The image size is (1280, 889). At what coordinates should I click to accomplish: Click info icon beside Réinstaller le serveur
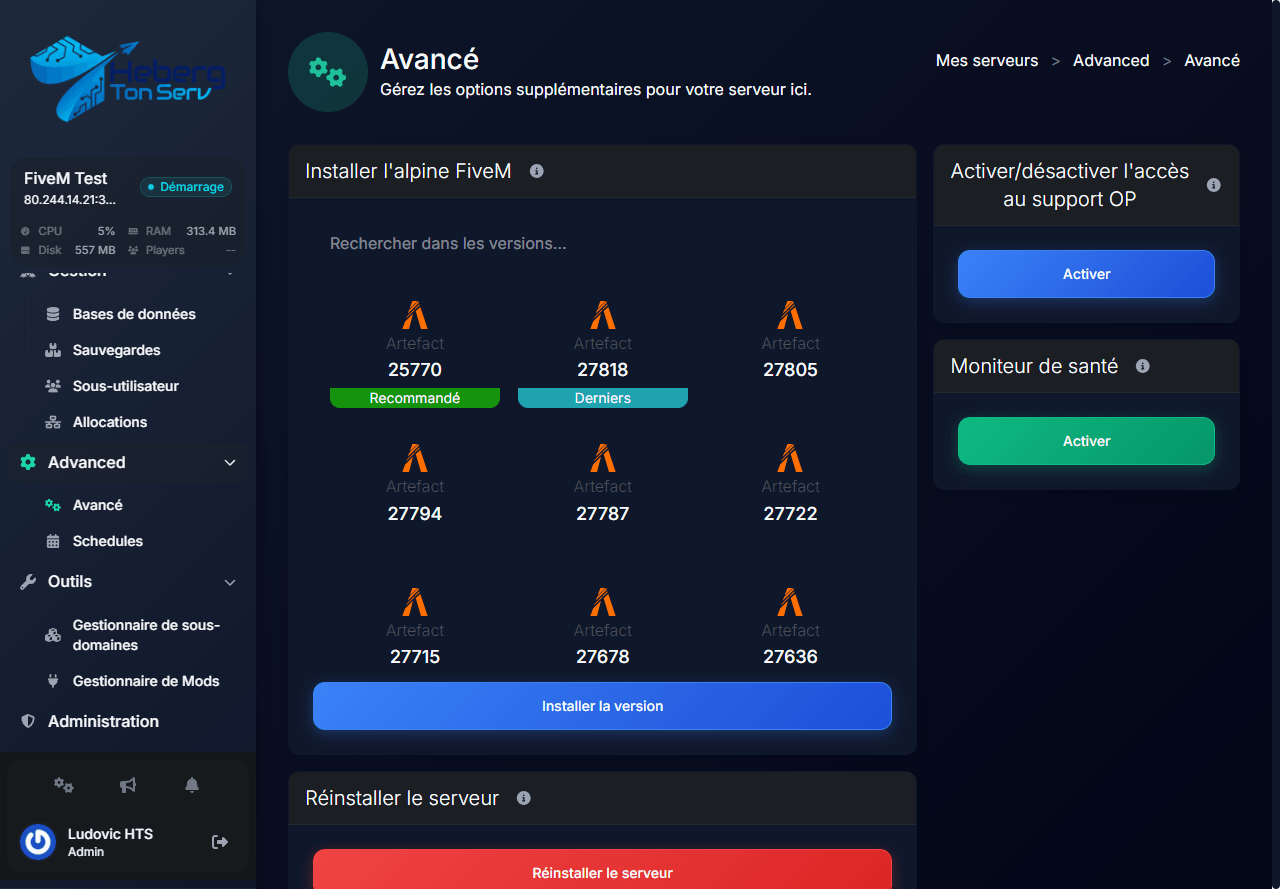pos(523,798)
